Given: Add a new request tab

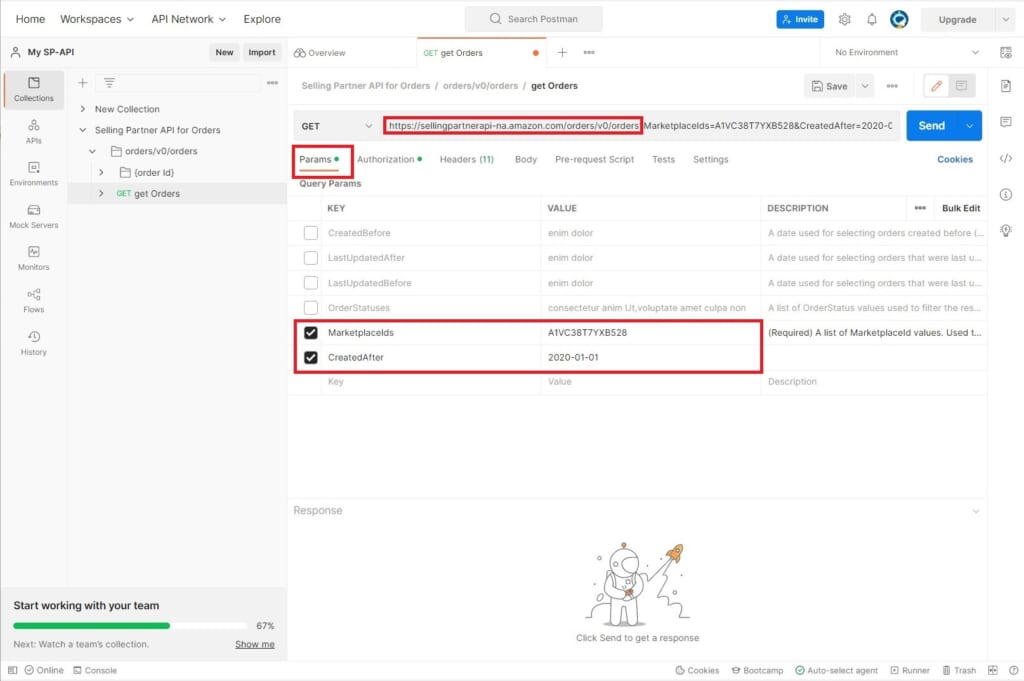Looking at the screenshot, I should pos(562,52).
